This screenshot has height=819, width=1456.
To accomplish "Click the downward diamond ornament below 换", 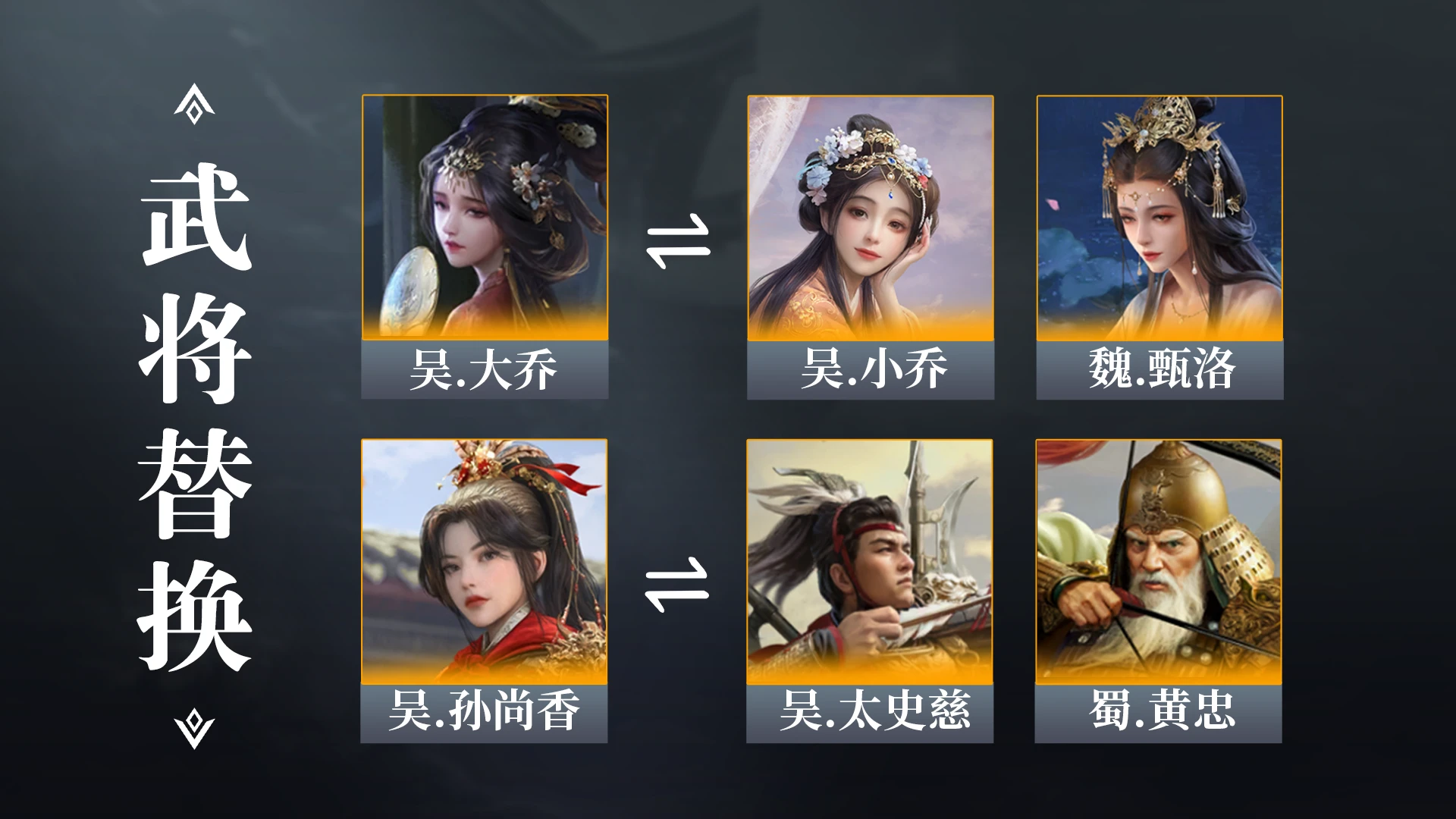I will [x=194, y=730].
